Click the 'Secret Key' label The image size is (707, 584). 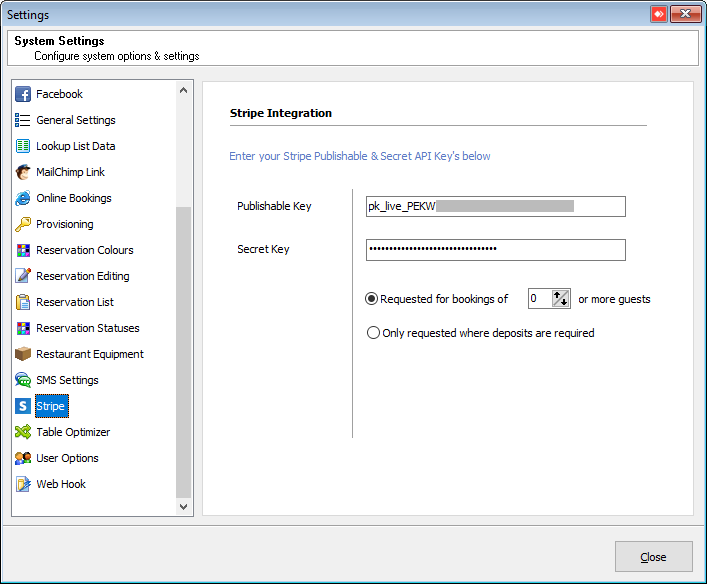pyautogui.click(x=263, y=249)
